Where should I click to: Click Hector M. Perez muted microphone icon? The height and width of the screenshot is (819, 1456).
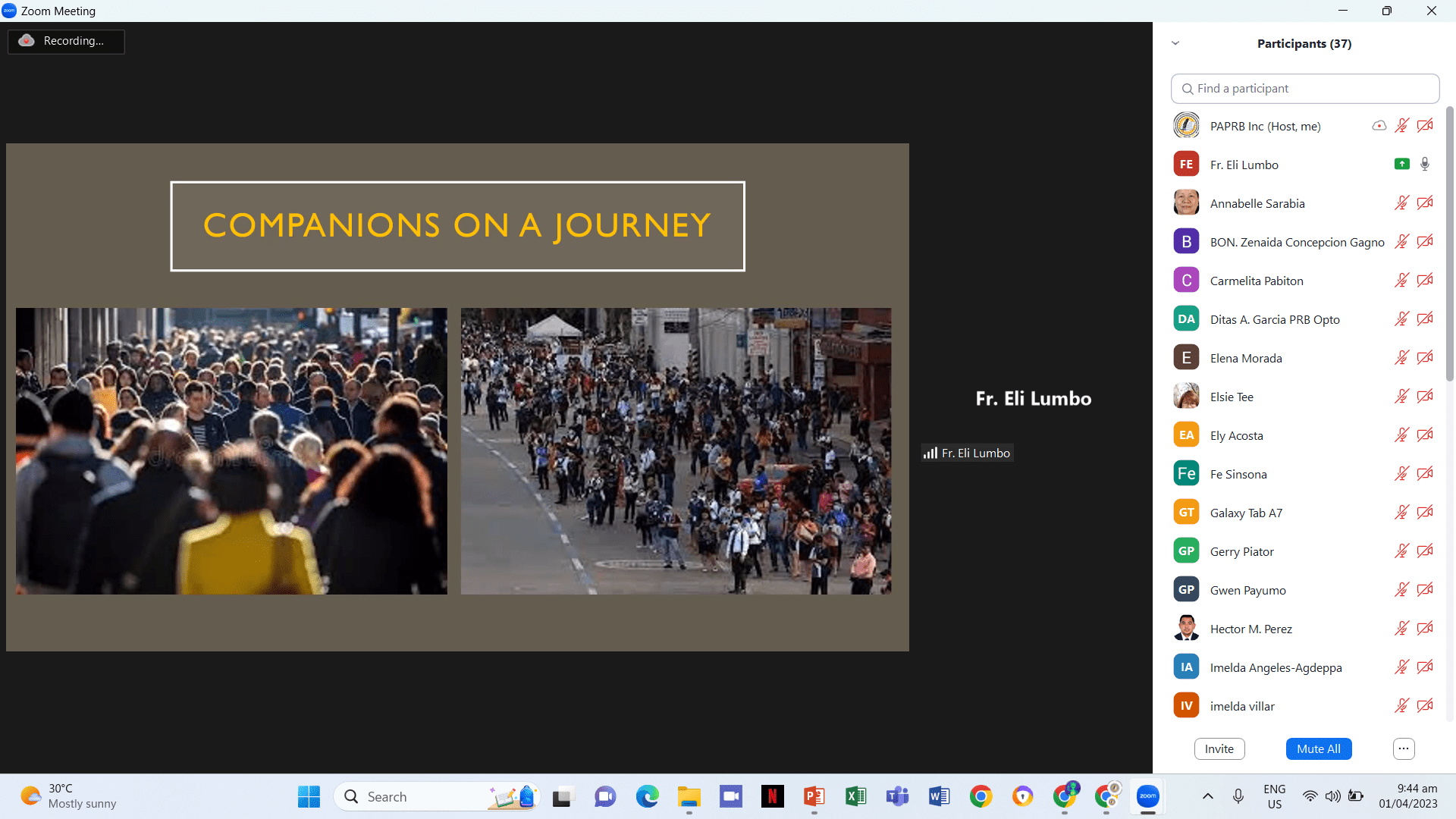click(1401, 629)
